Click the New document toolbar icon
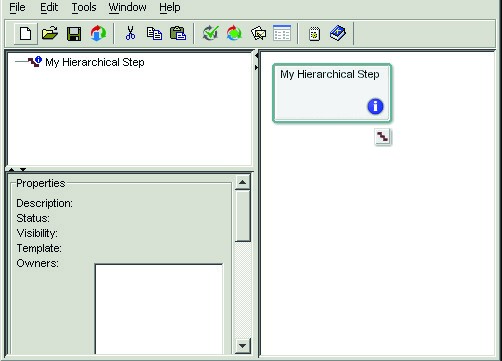 26,34
